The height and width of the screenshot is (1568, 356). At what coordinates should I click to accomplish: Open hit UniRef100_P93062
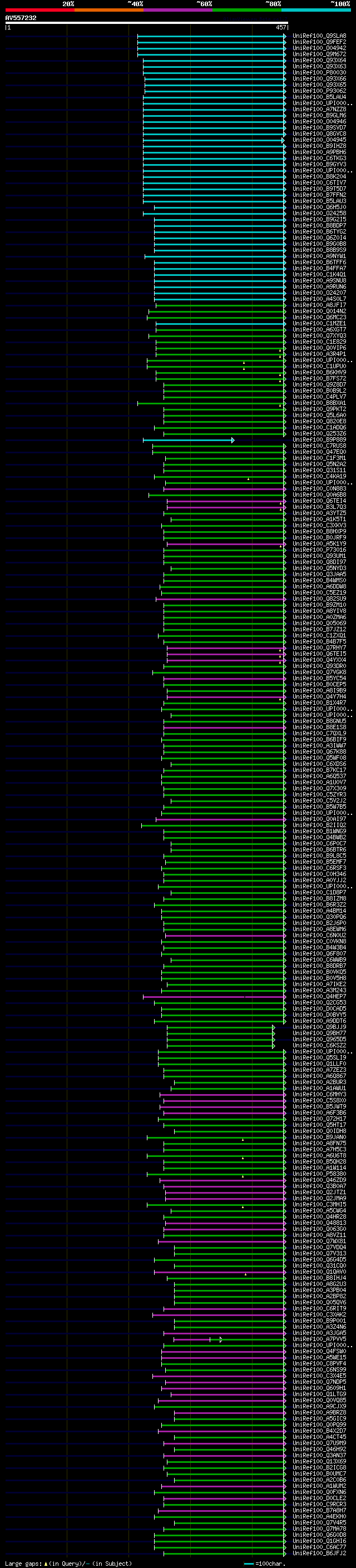pyautogui.click(x=319, y=91)
